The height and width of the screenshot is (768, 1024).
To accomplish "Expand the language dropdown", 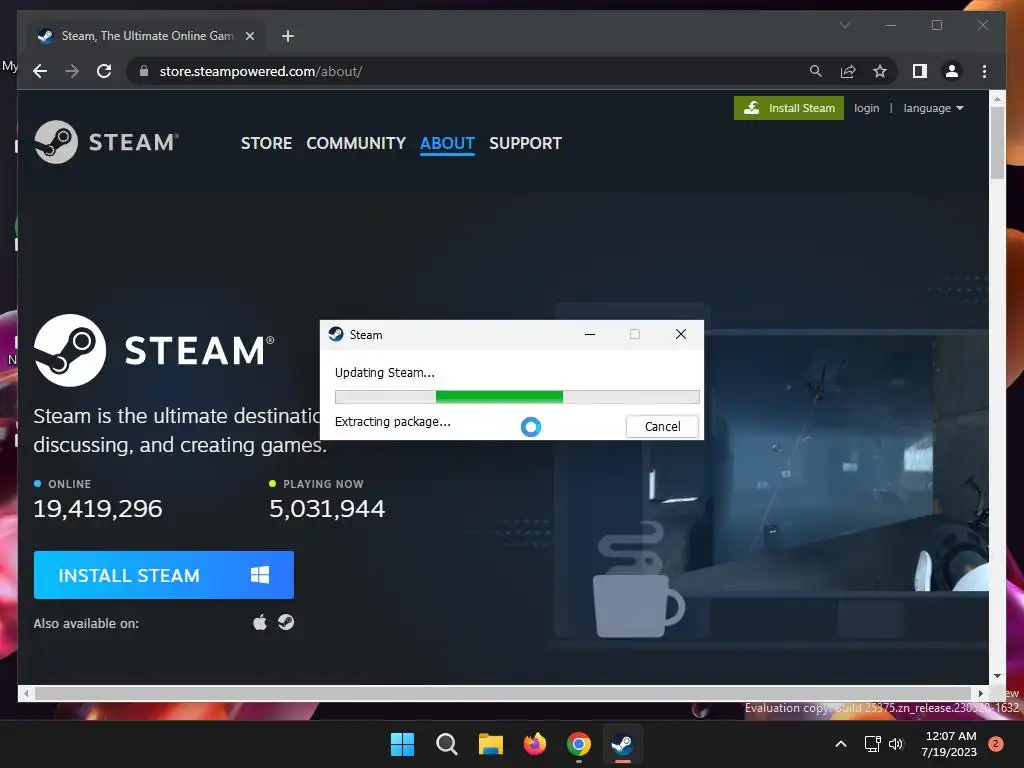I will (x=933, y=108).
